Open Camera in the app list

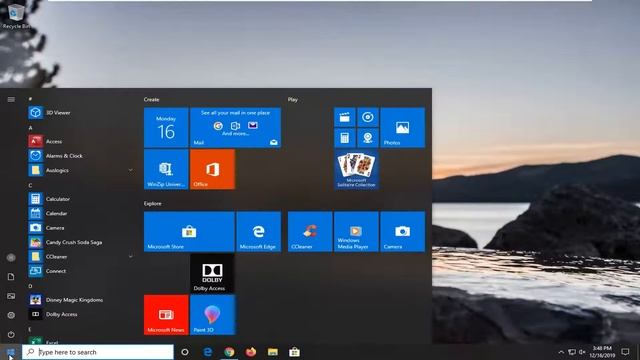coord(80,228)
